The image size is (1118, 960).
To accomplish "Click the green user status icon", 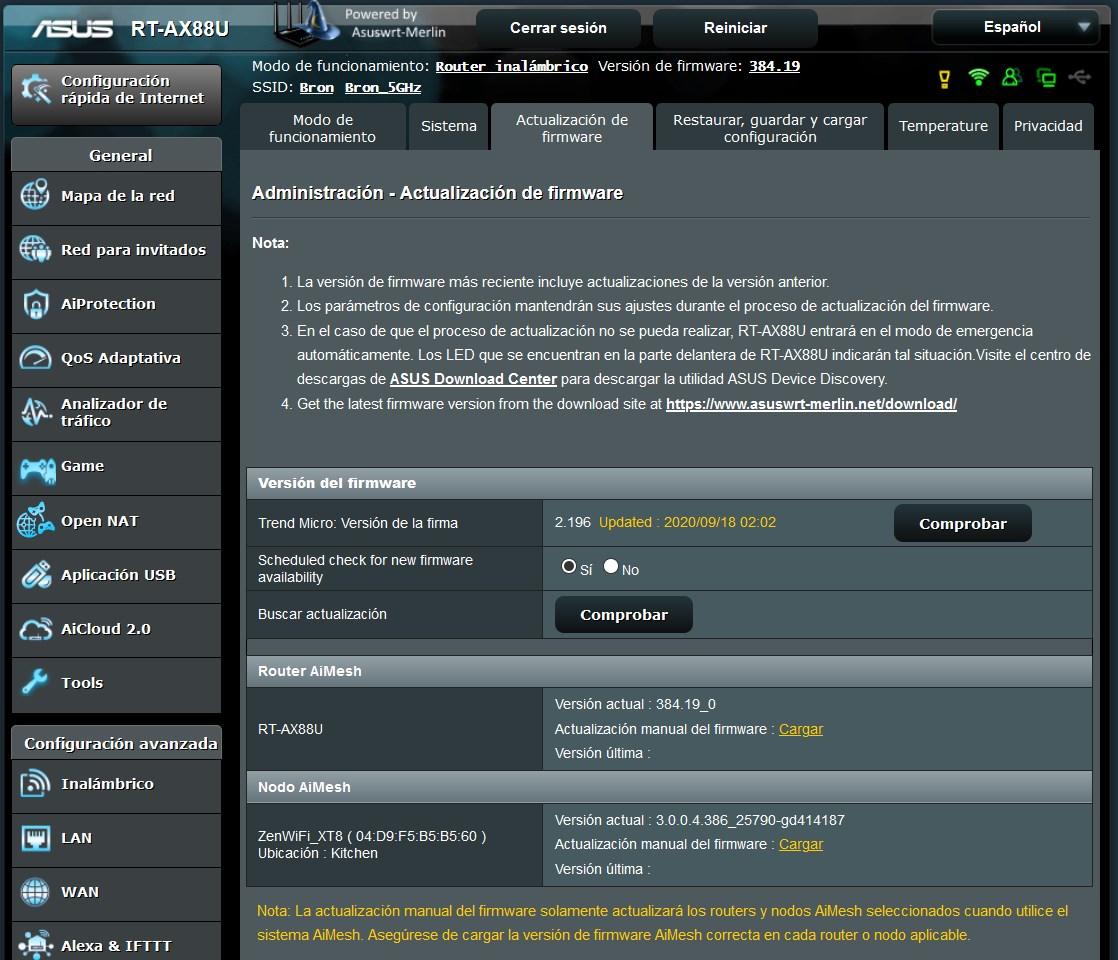I will pos(1011,77).
